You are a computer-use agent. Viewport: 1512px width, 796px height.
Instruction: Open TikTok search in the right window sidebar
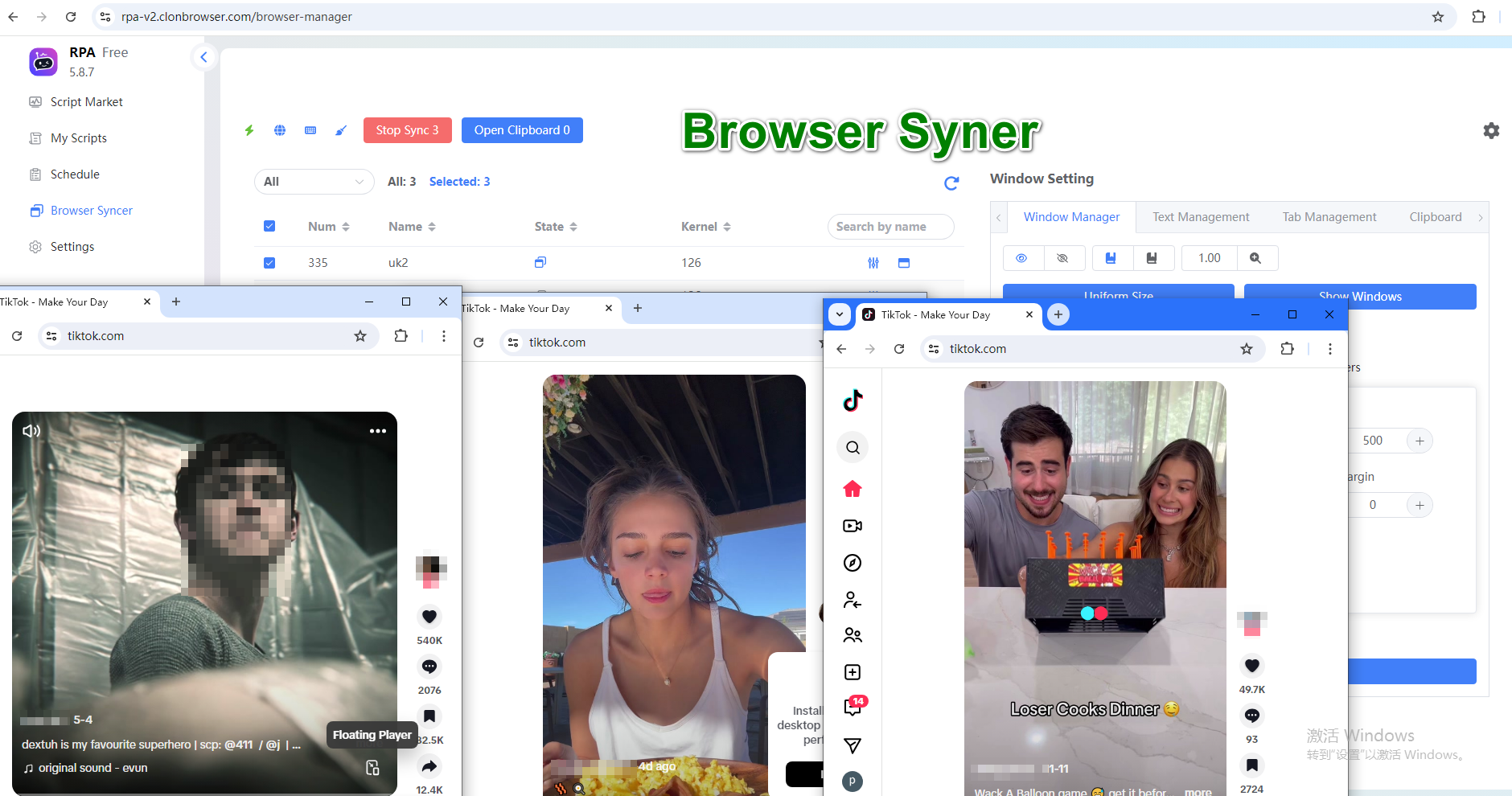[853, 448]
